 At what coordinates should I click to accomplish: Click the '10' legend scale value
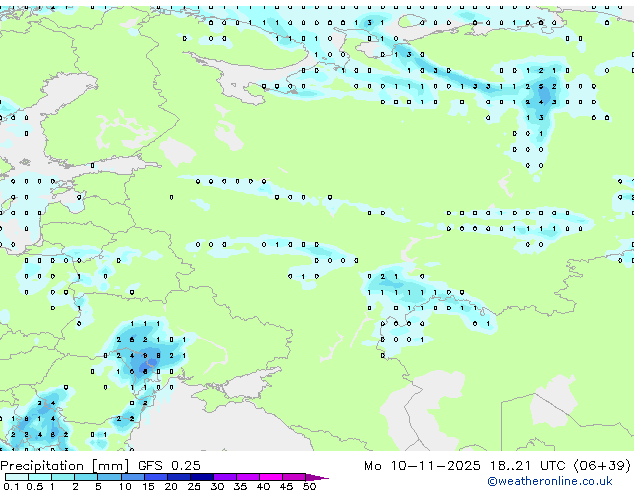point(125,486)
